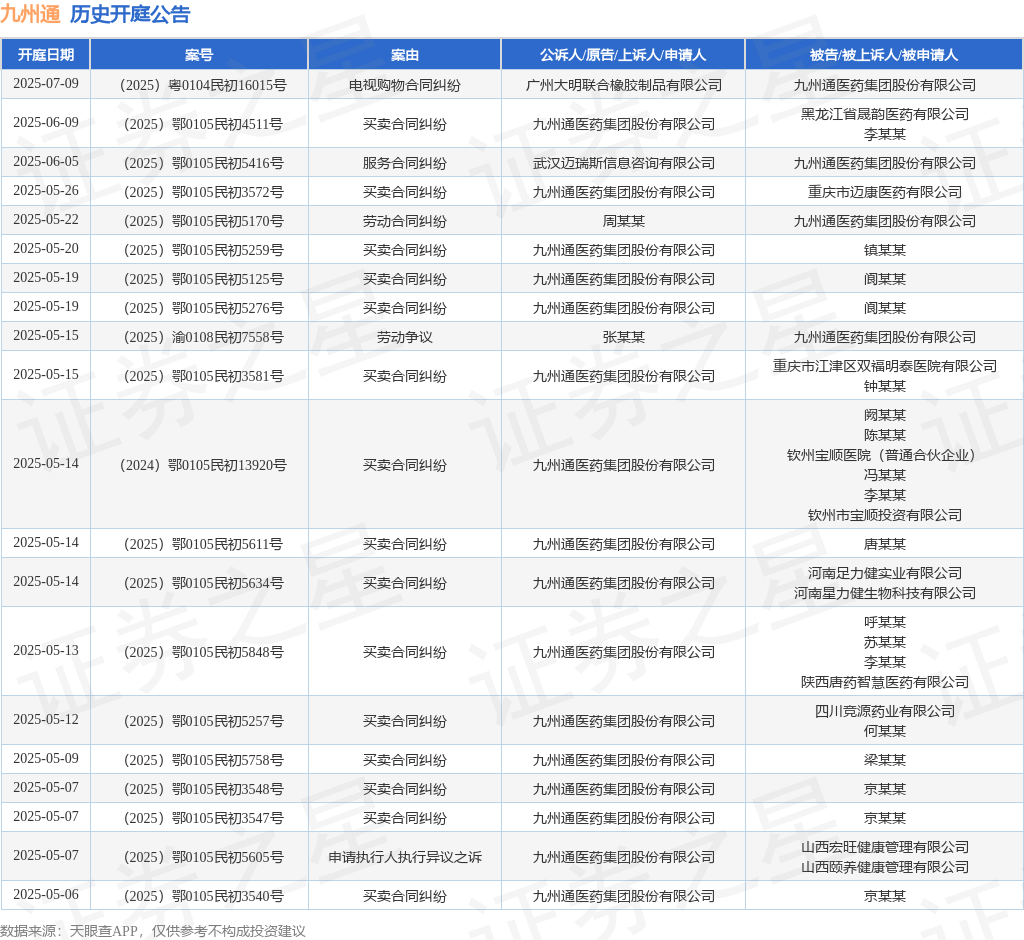This screenshot has width=1024, height=940.
Task: Click 张某某 plaintiff cell
Action: click(x=623, y=337)
